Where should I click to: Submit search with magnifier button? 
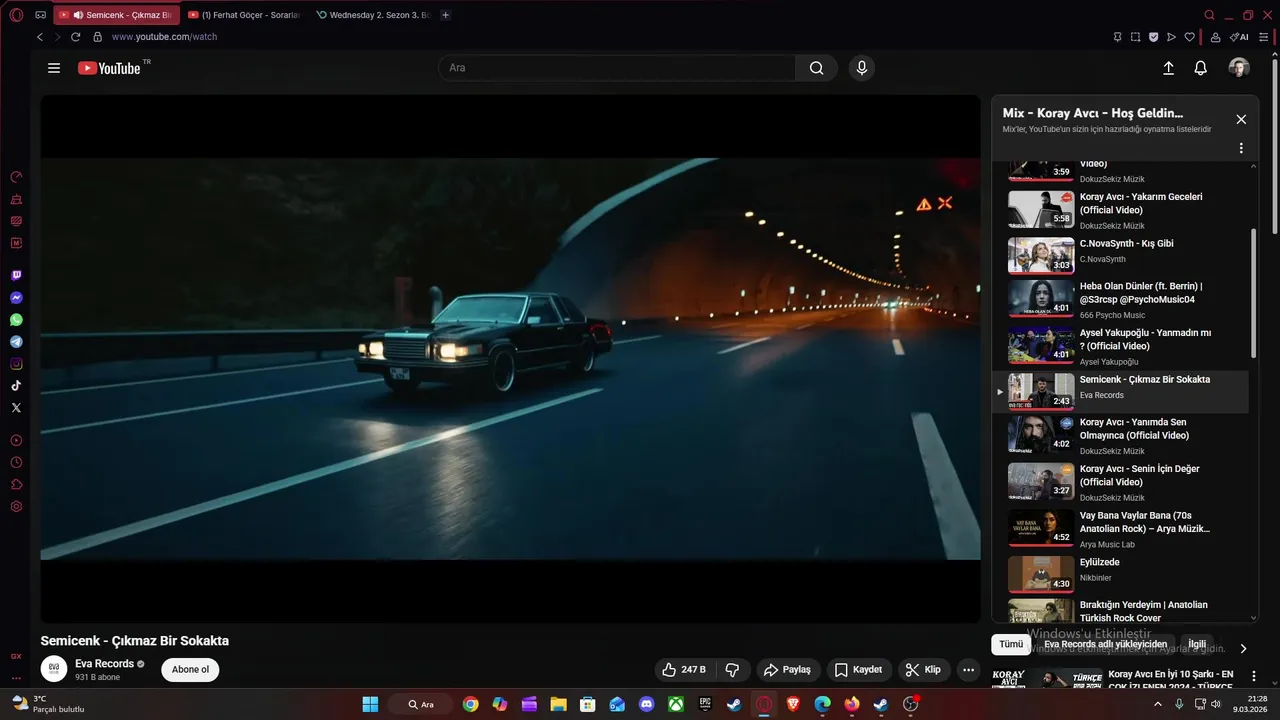coord(817,68)
